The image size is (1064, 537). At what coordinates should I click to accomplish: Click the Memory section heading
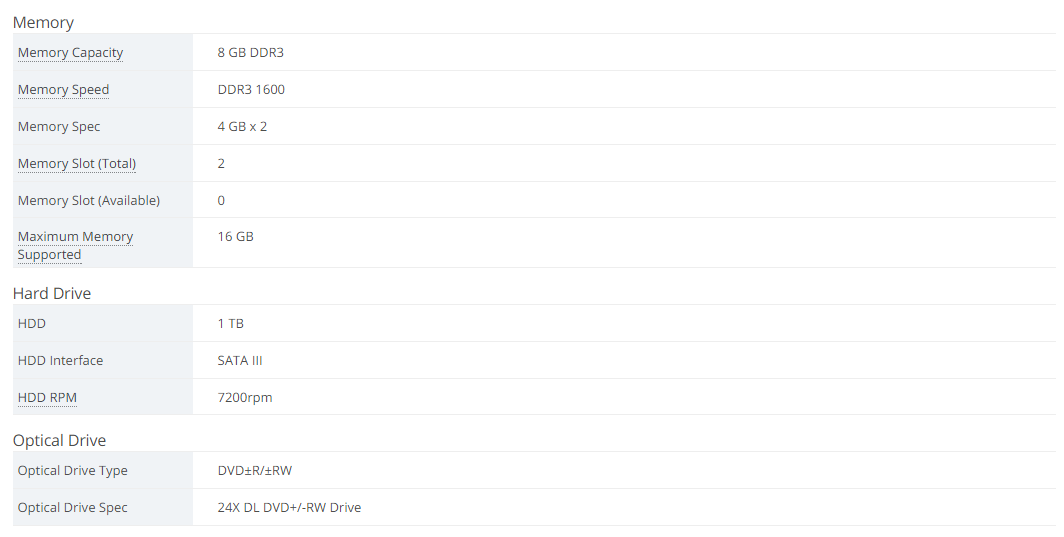pyautogui.click(x=43, y=22)
